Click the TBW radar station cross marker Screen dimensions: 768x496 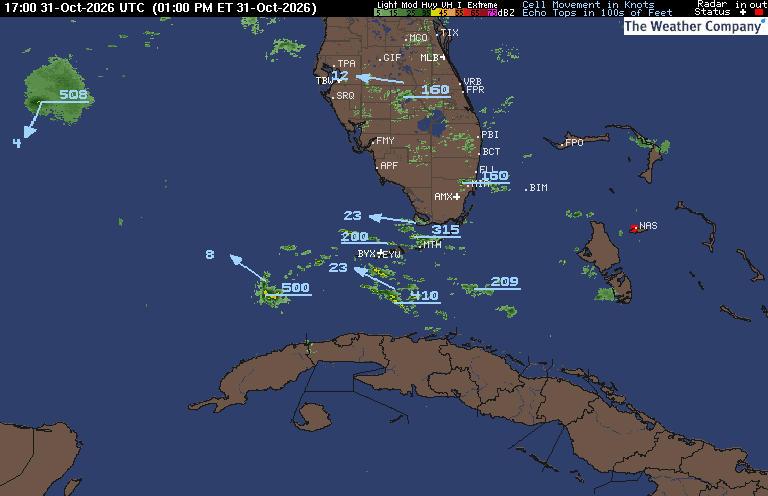(338, 80)
